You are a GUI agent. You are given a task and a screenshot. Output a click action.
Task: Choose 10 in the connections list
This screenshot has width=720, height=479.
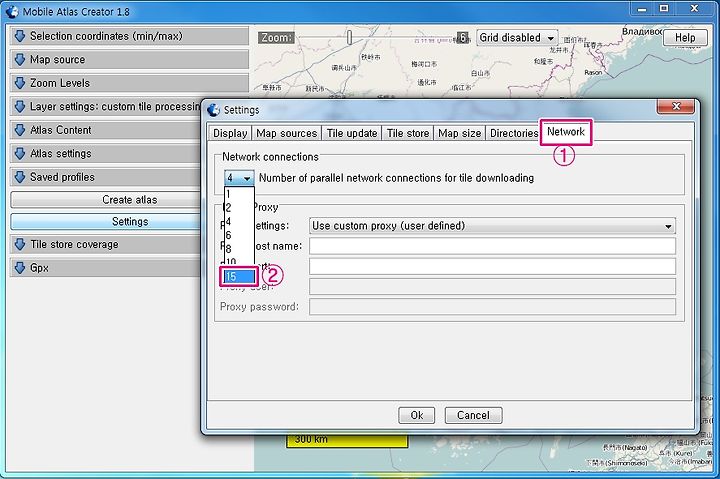tap(239, 262)
